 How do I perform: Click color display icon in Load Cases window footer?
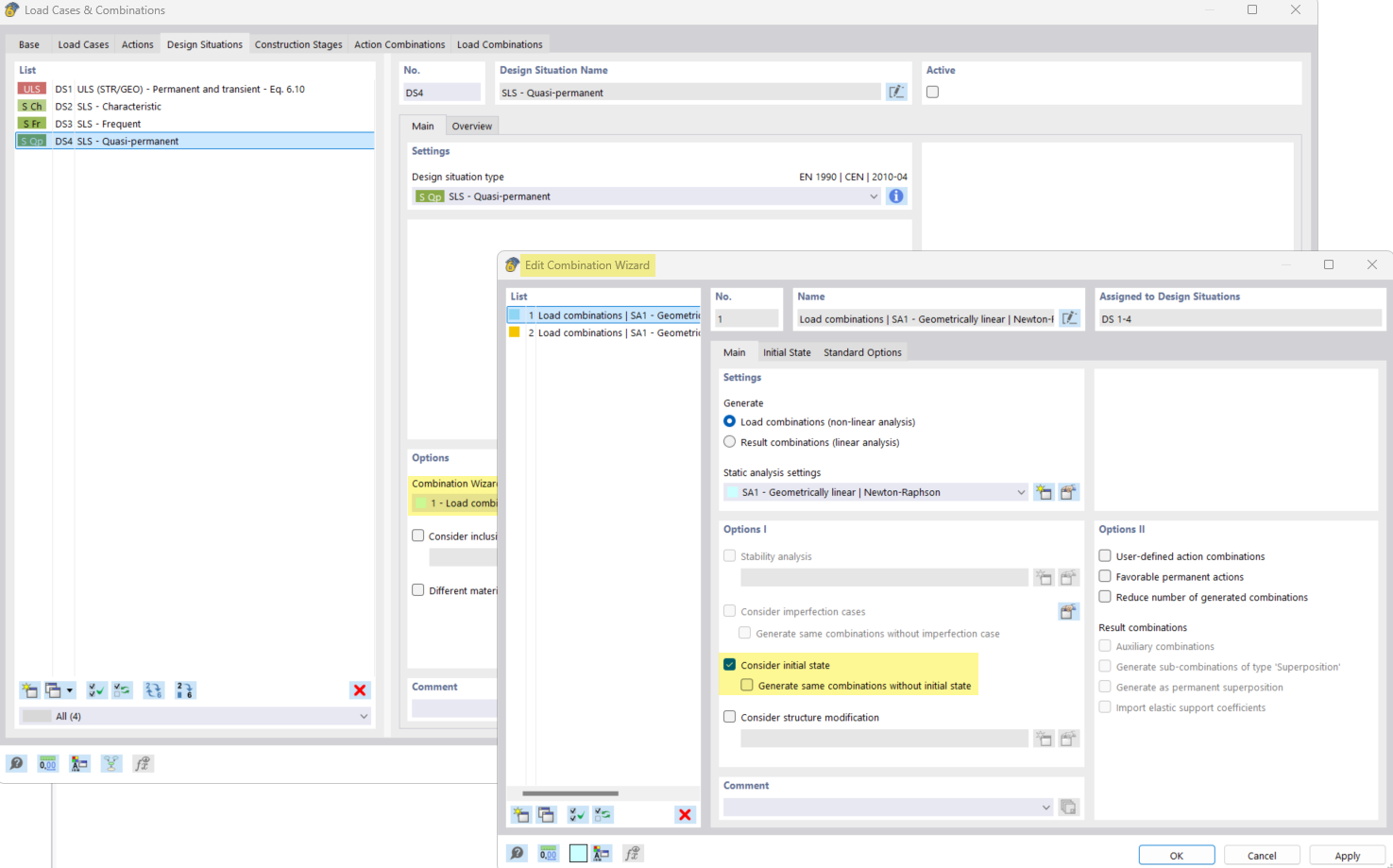(79, 763)
